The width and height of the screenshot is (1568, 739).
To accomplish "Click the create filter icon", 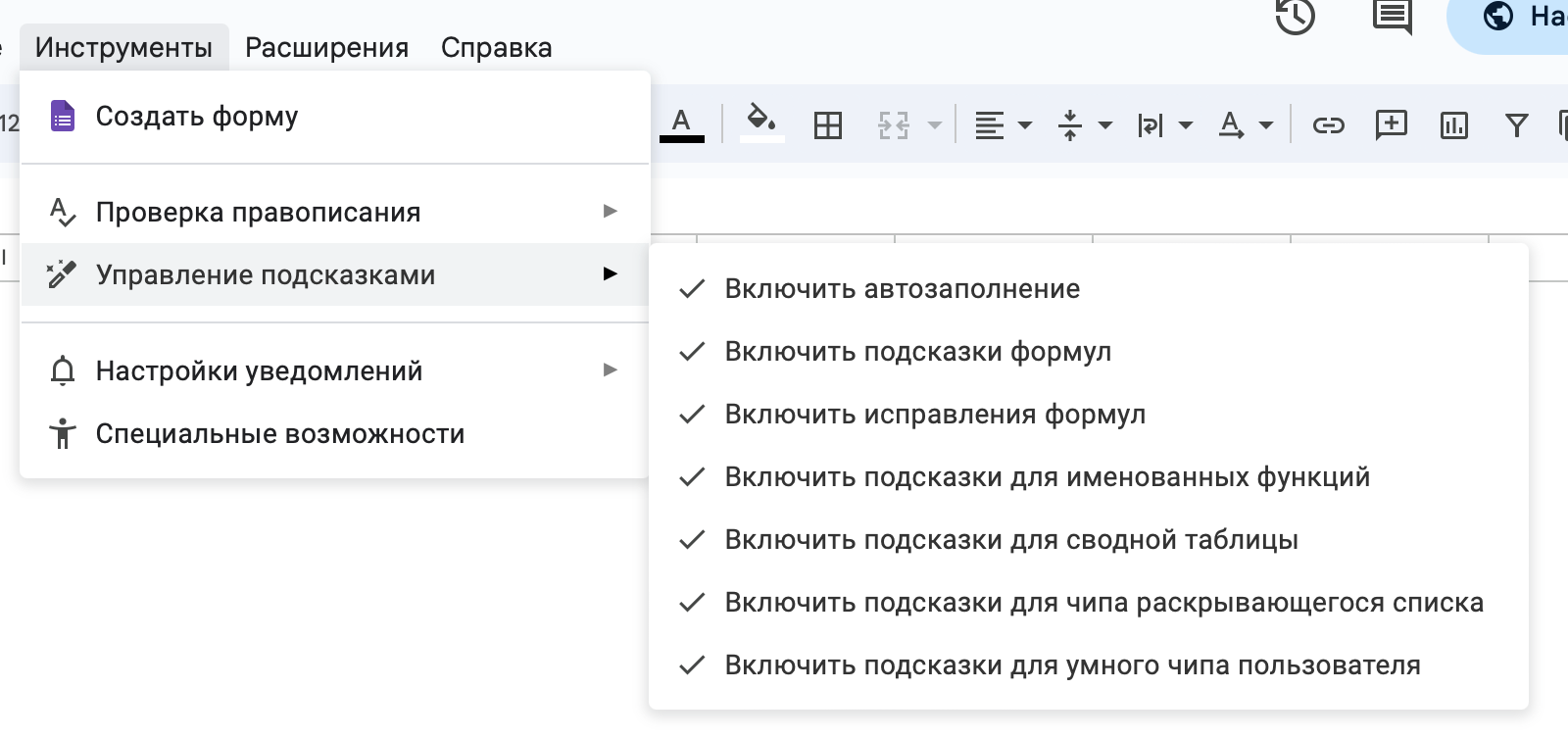I will coord(1516,125).
